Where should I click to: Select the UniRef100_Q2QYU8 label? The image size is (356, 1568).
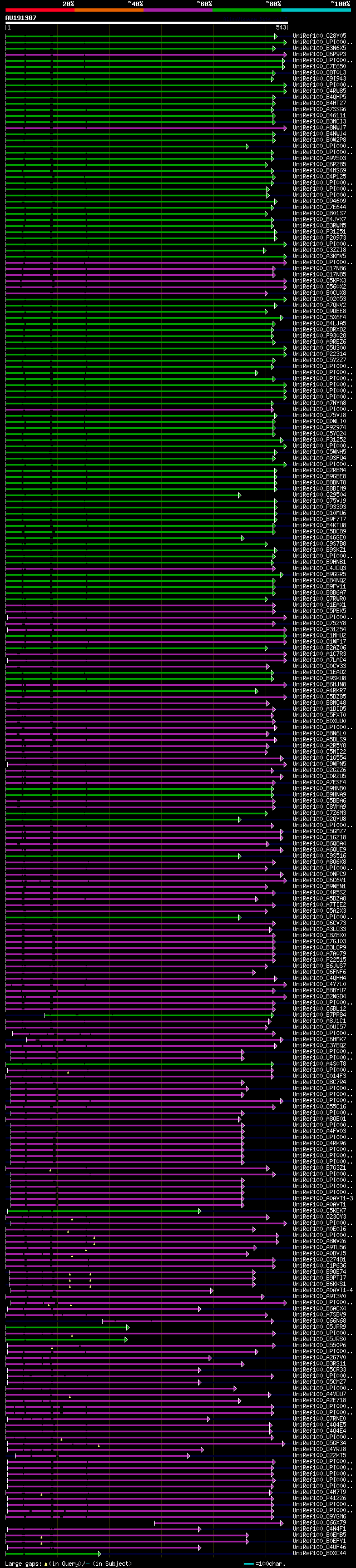pos(319,819)
